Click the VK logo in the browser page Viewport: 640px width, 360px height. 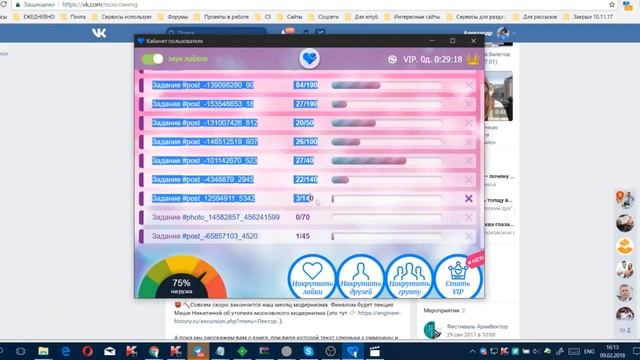tap(99, 33)
